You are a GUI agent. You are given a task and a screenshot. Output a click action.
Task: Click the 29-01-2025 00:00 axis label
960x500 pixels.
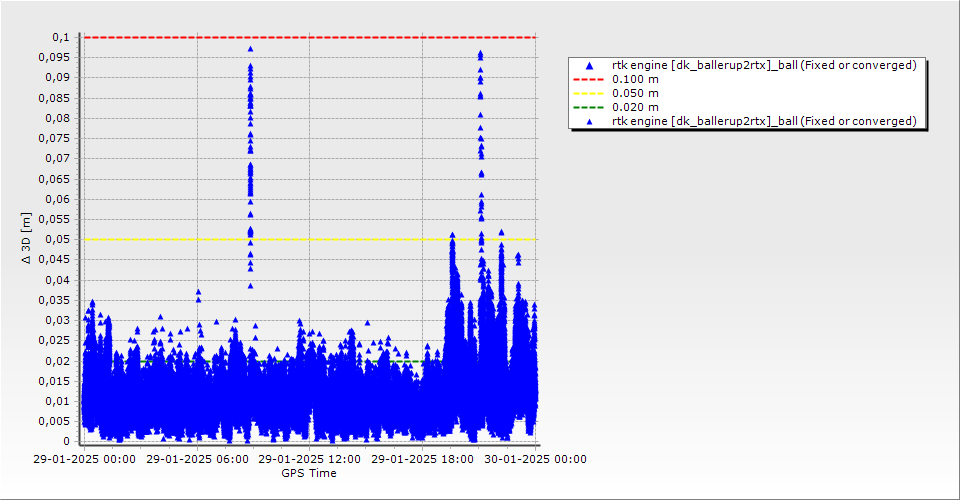point(84,459)
